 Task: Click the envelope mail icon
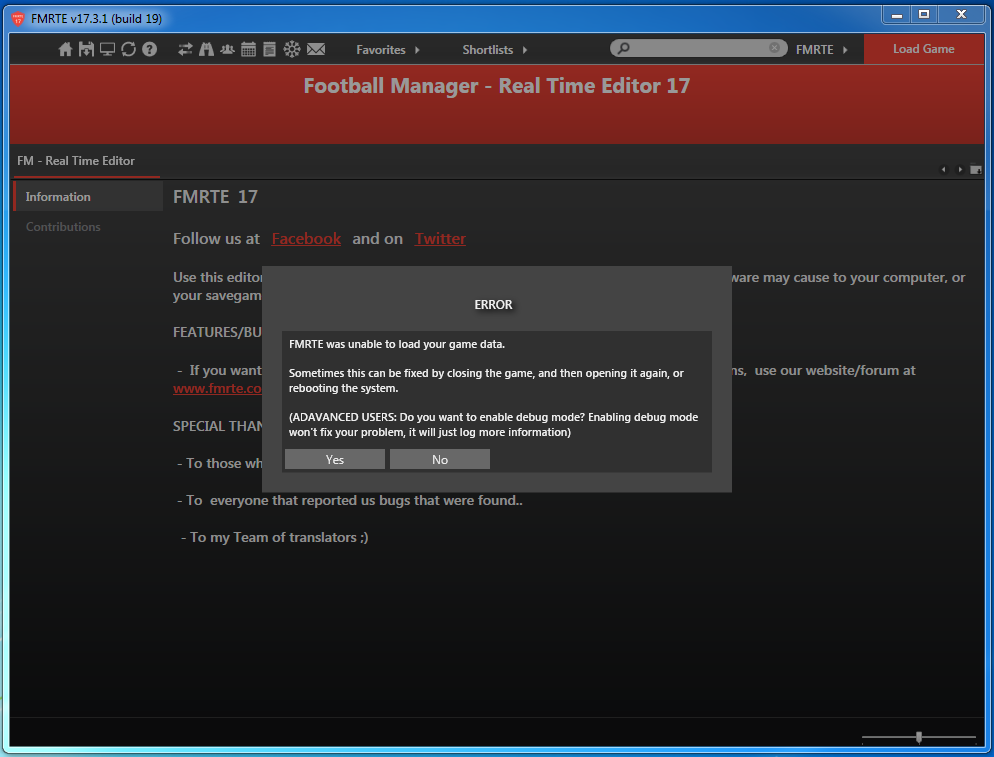316,49
